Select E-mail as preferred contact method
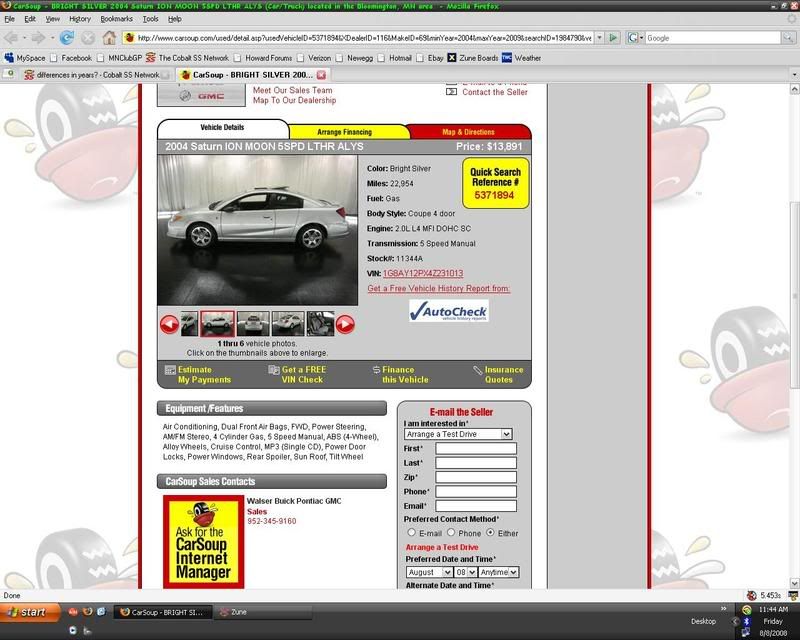Screen dimensions: 800x640 click(x=412, y=533)
